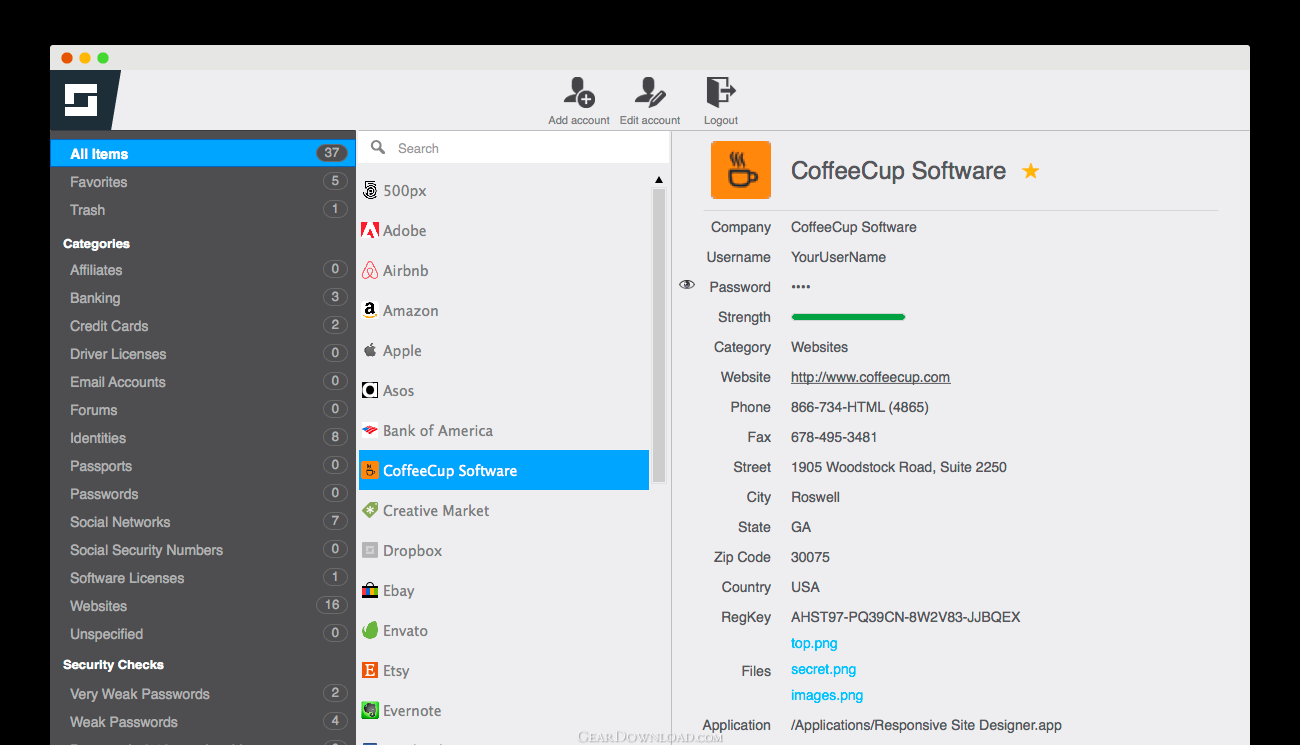Click the Airbnb logo icon
The width and height of the screenshot is (1300, 745).
click(x=370, y=270)
